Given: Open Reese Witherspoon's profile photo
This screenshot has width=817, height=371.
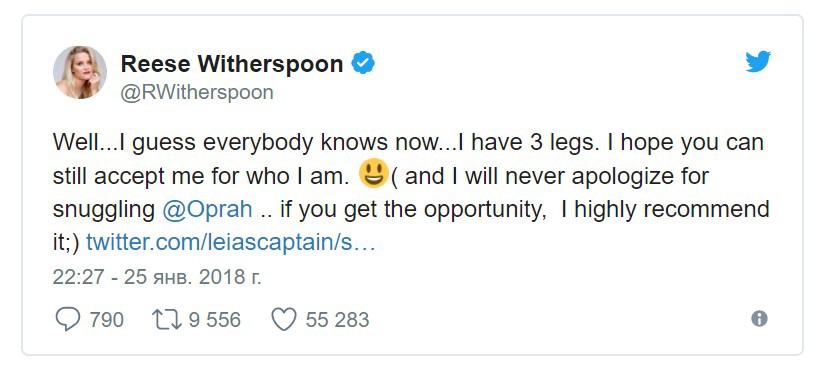Looking at the screenshot, I should pos(80,72).
